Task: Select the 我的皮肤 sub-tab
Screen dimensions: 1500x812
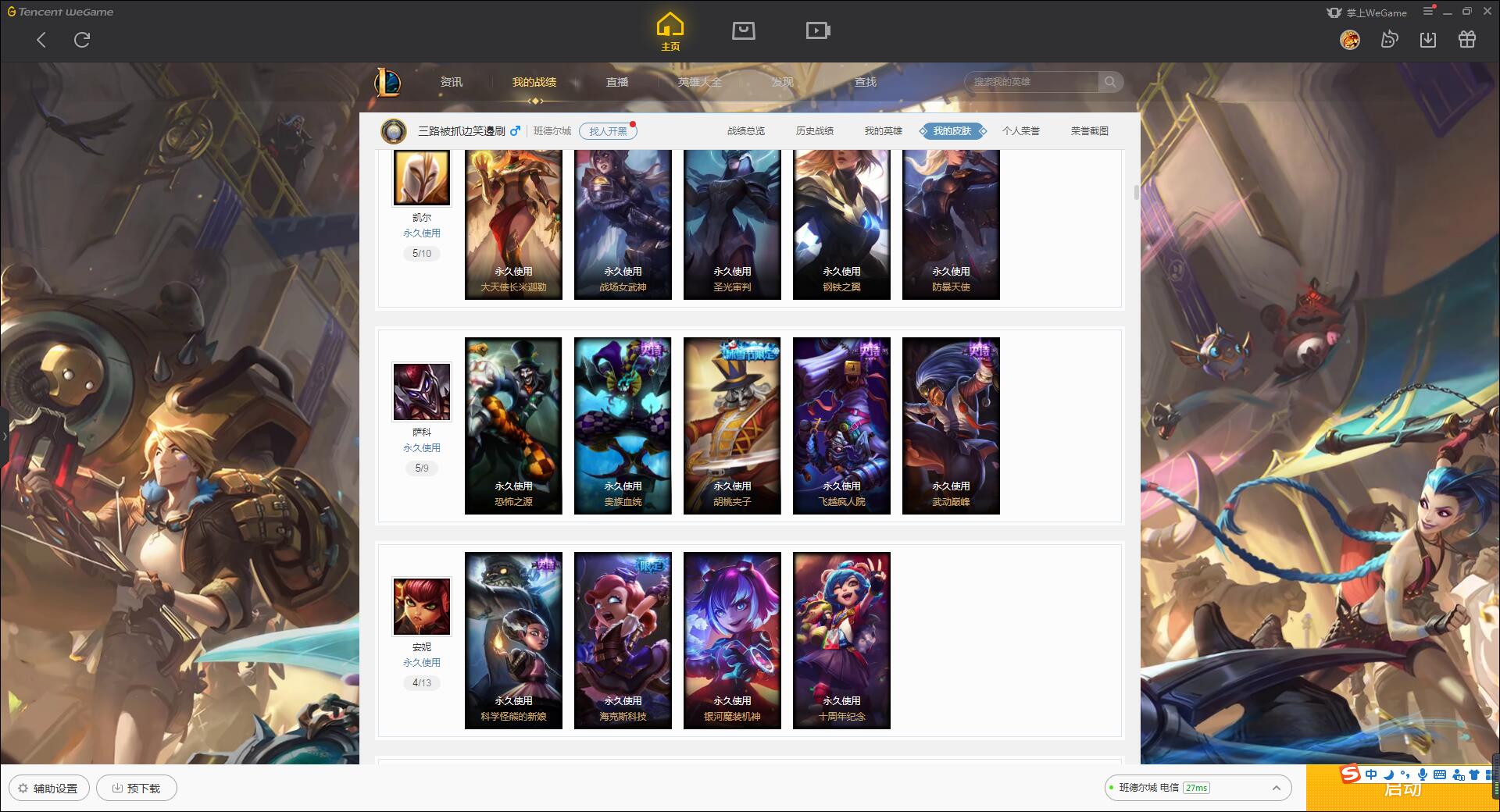Action: tap(952, 131)
